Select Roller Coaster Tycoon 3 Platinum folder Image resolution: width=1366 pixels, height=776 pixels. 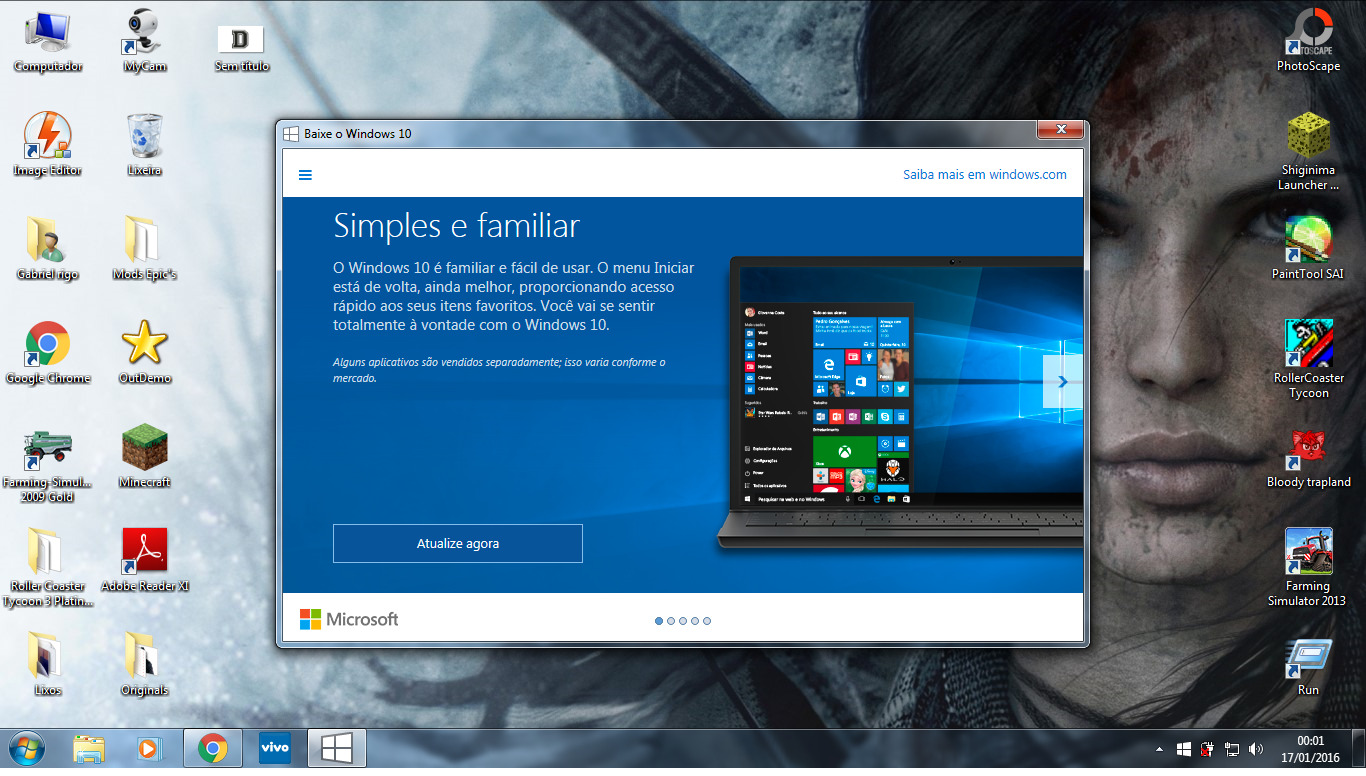48,567
